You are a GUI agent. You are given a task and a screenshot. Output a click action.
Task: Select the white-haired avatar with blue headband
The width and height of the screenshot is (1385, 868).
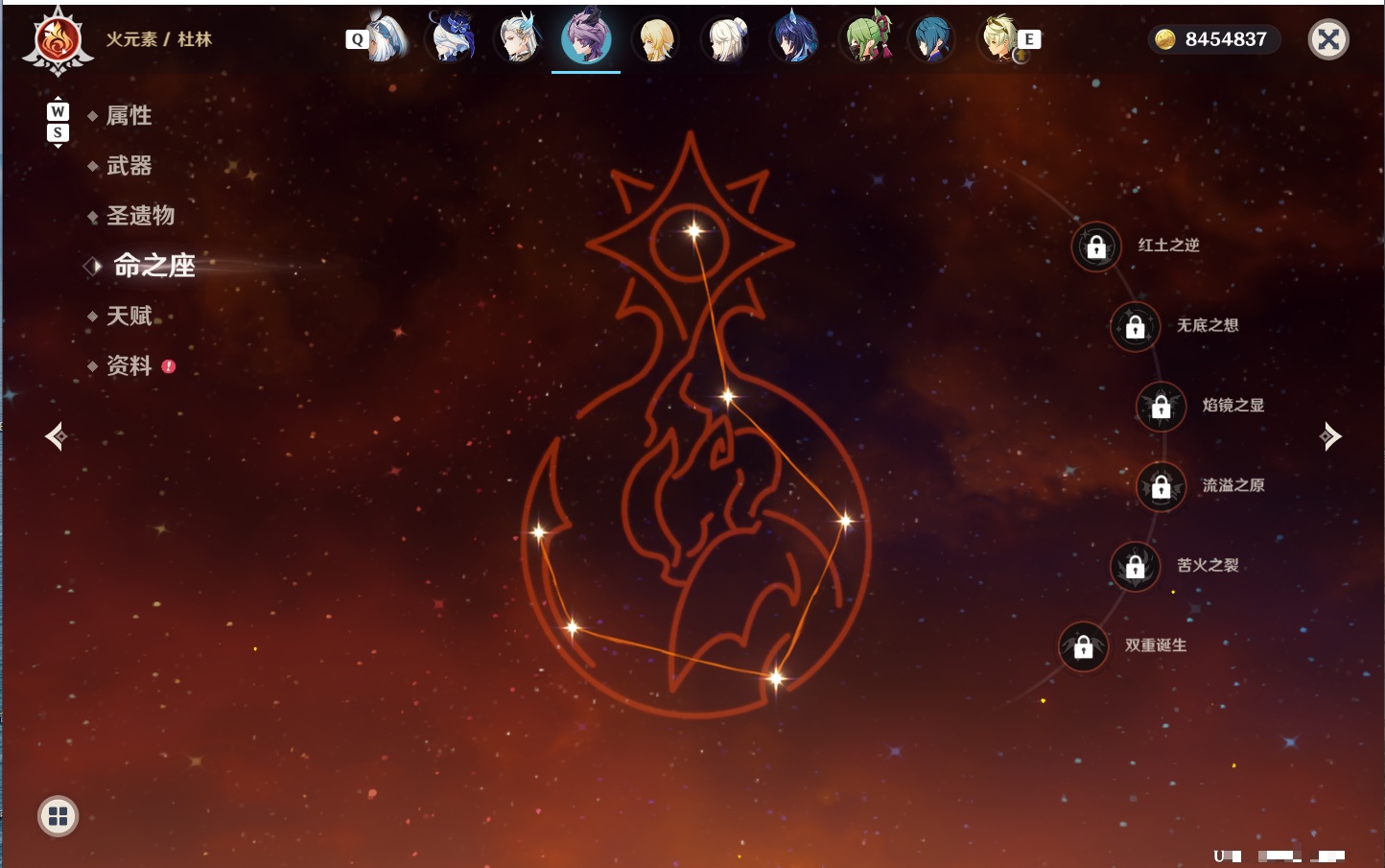(387, 39)
